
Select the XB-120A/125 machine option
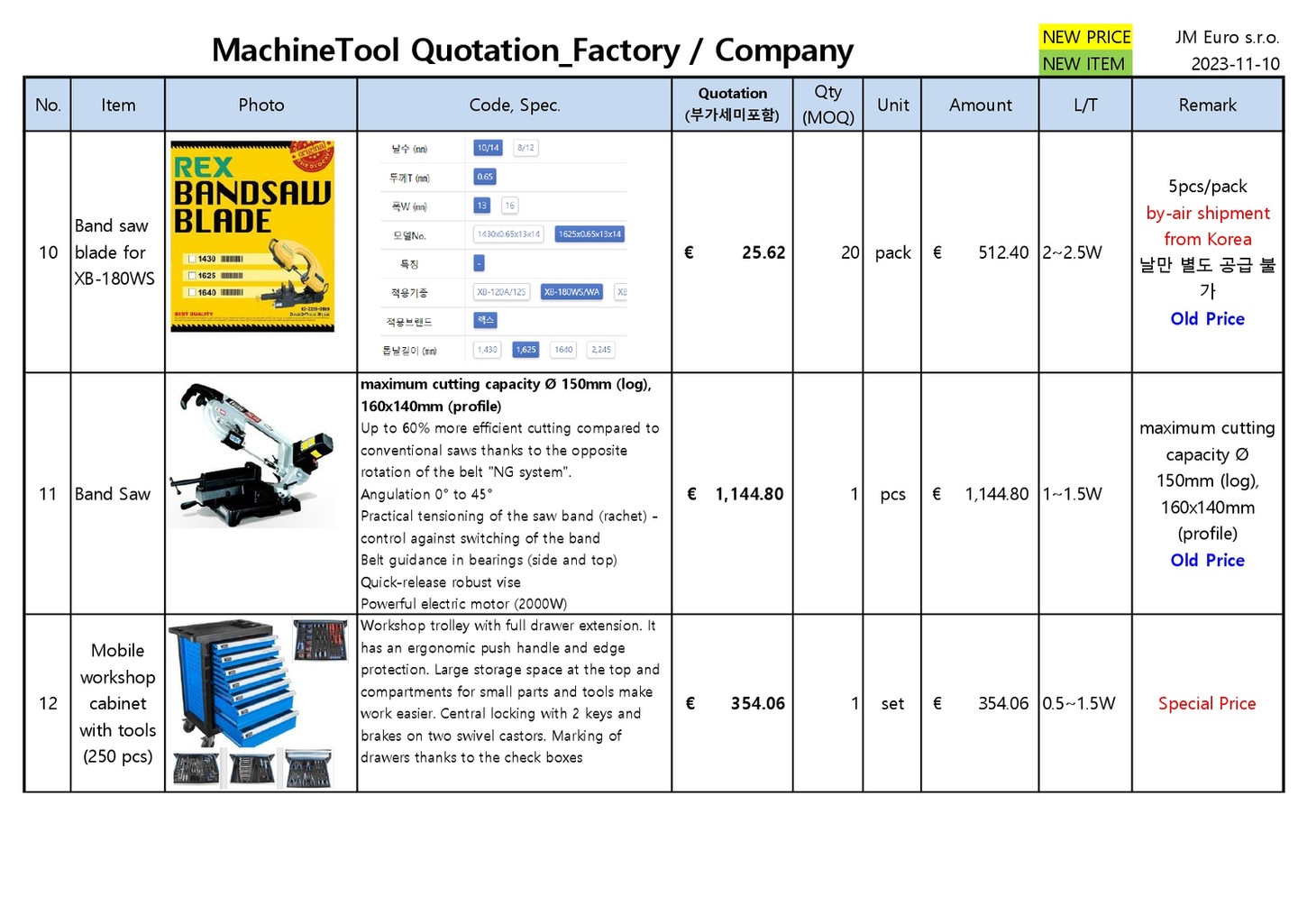coord(501,292)
